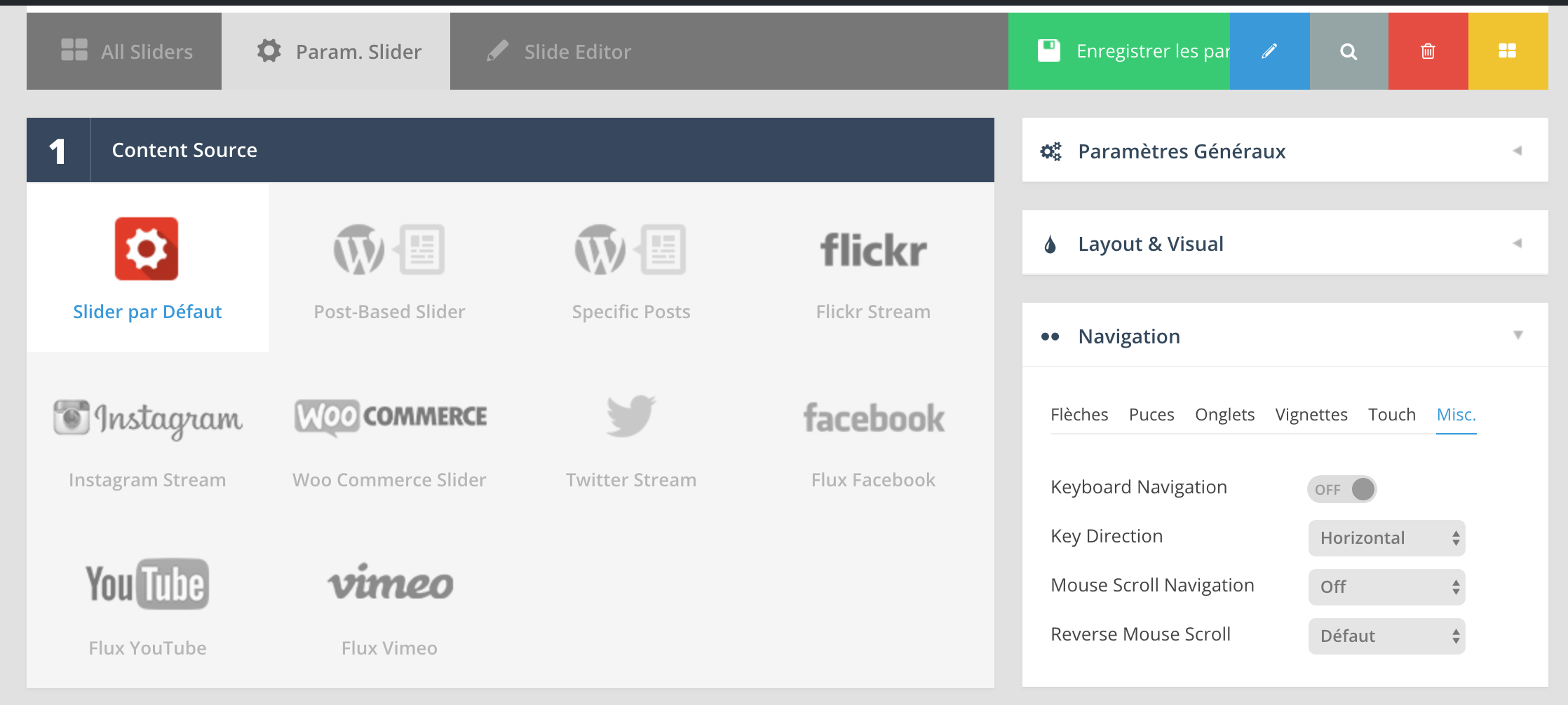The height and width of the screenshot is (705, 1568).
Task: Click the Keyboard Navigation label text
Action: 1139,487
